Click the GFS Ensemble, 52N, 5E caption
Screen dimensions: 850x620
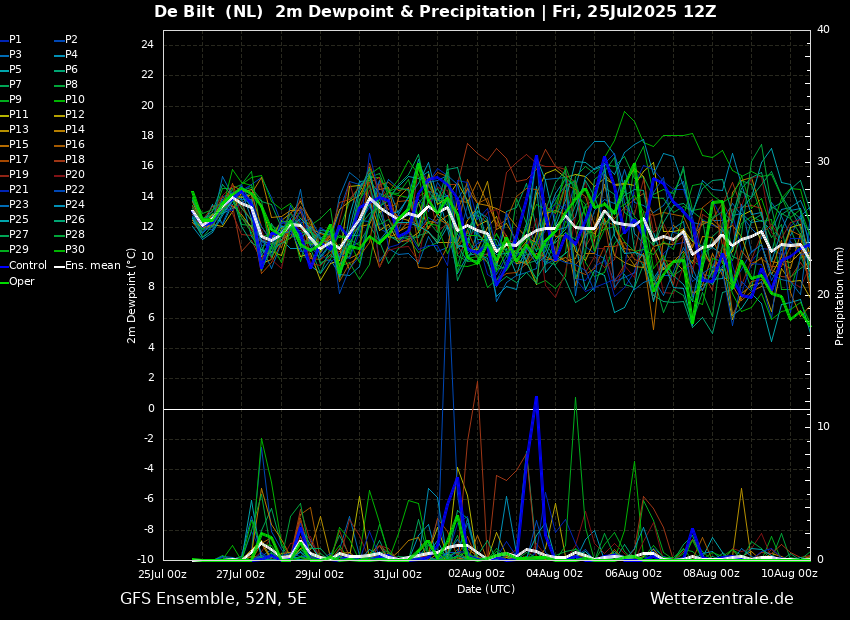213,599
